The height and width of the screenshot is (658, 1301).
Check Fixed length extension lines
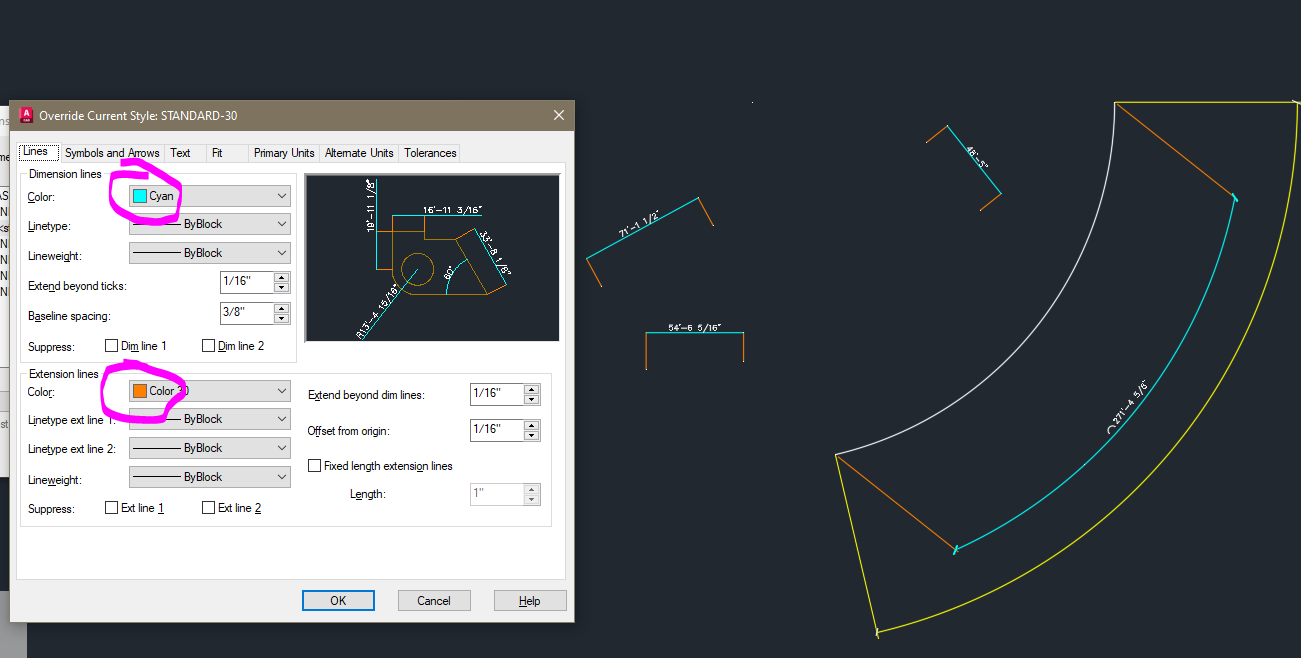coord(314,465)
